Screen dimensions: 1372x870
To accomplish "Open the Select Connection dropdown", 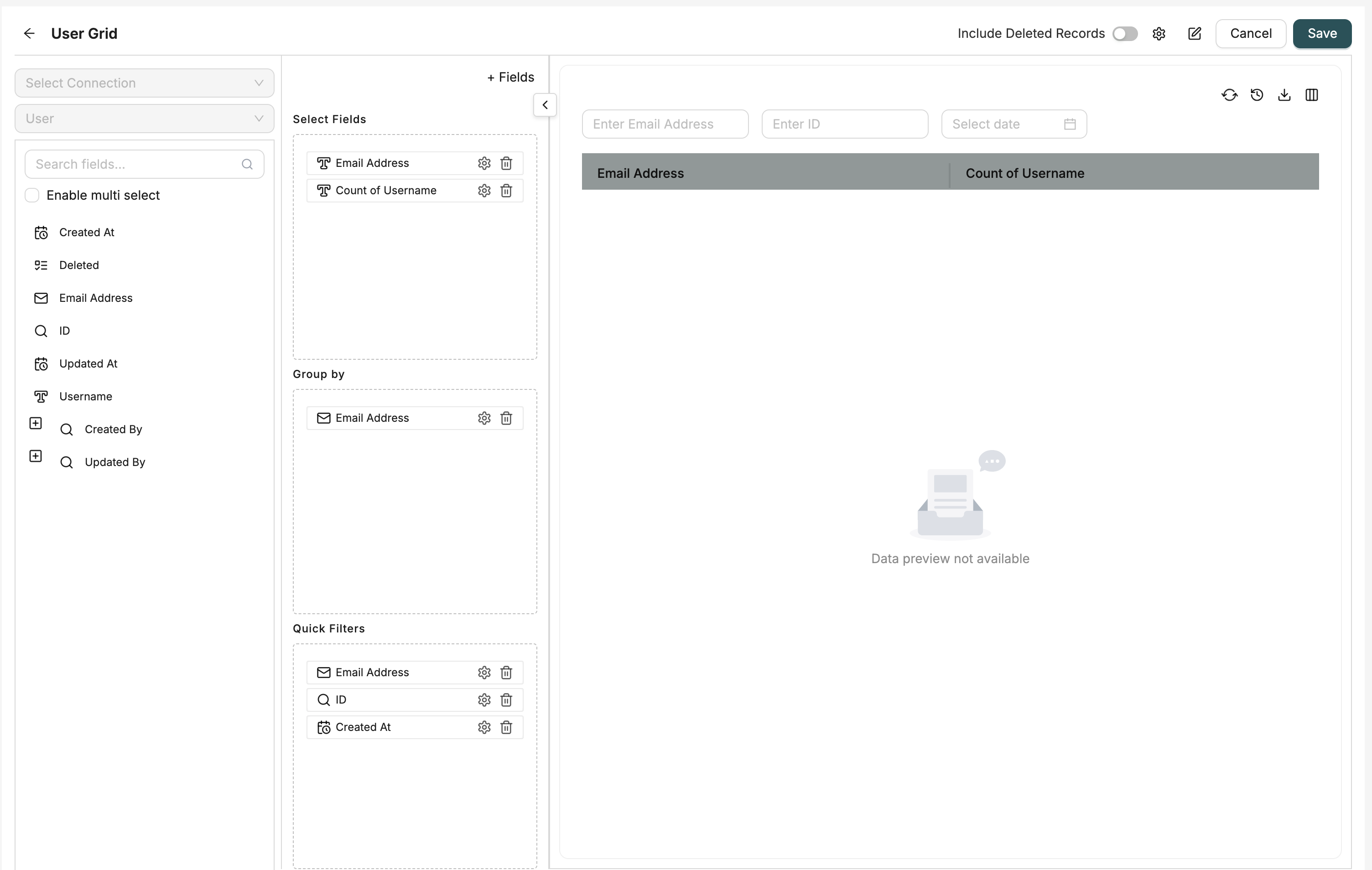I will point(144,83).
